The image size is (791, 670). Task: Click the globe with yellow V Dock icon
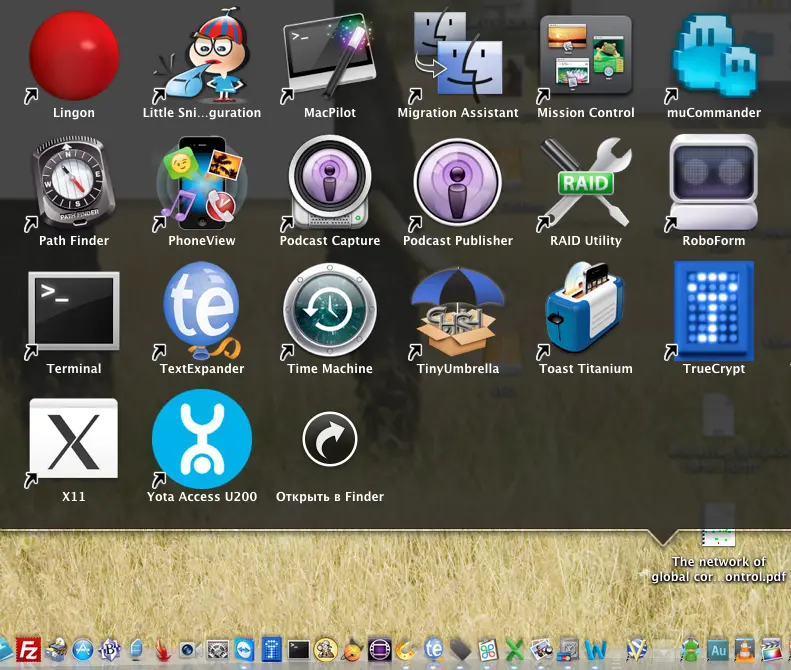tap(636, 650)
